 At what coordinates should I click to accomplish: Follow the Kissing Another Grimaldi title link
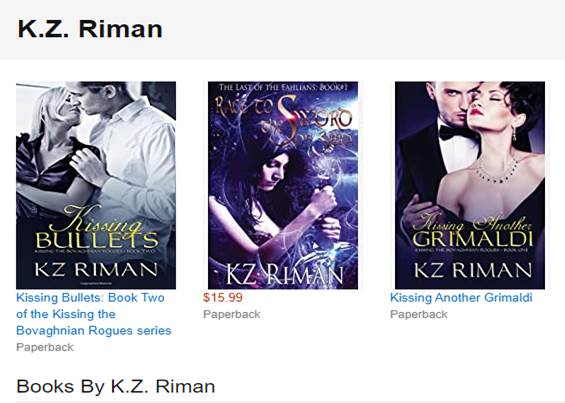[461, 298]
